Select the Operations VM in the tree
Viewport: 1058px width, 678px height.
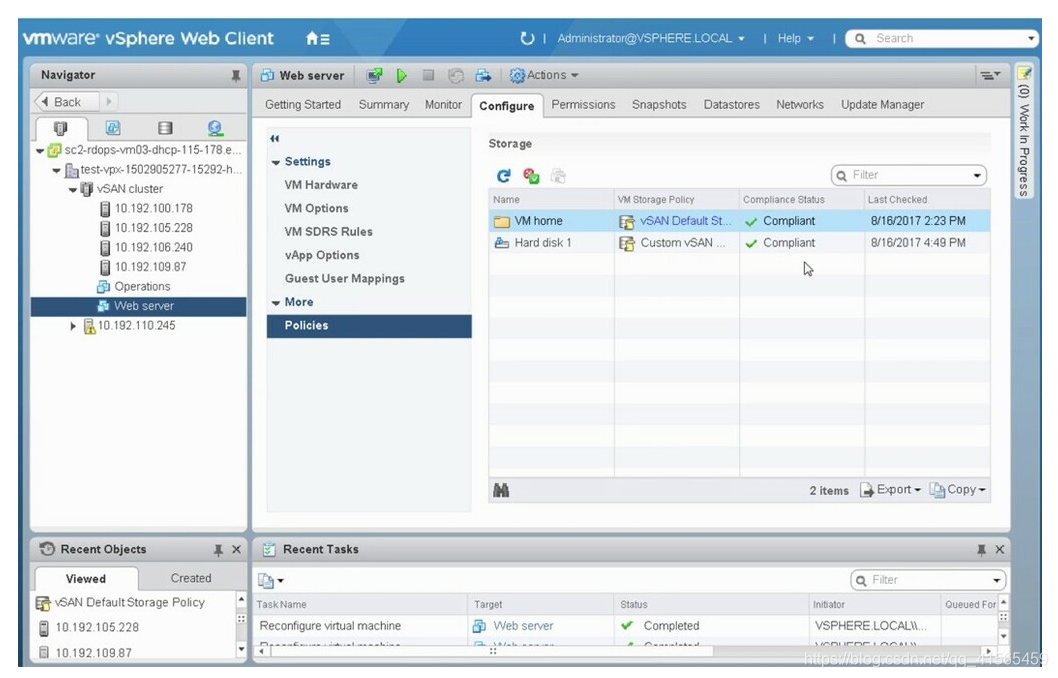tap(142, 287)
